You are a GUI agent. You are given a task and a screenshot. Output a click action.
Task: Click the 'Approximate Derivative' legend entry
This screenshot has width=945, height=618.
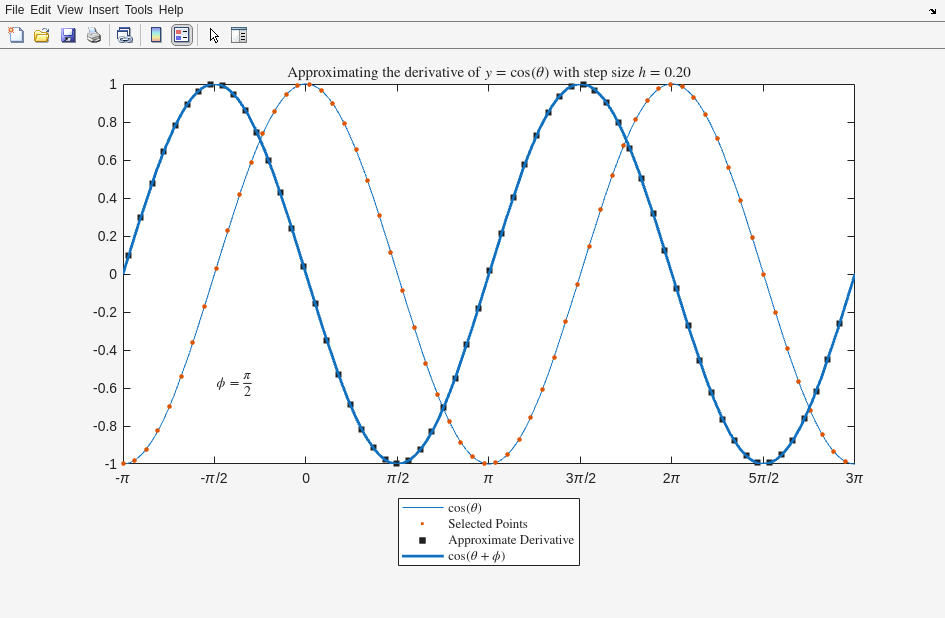point(510,540)
